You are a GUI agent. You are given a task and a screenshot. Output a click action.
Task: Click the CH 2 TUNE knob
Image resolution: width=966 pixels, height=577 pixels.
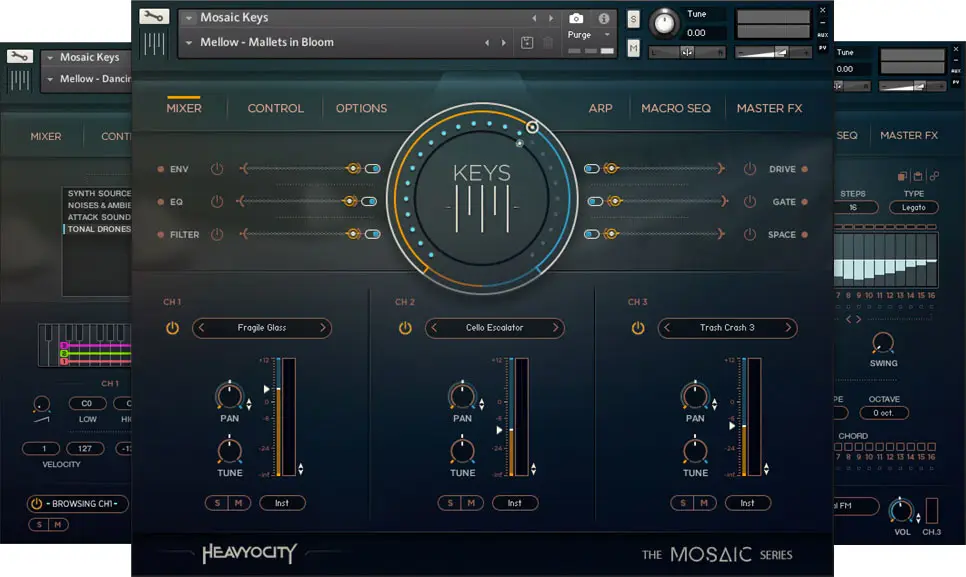coord(462,451)
